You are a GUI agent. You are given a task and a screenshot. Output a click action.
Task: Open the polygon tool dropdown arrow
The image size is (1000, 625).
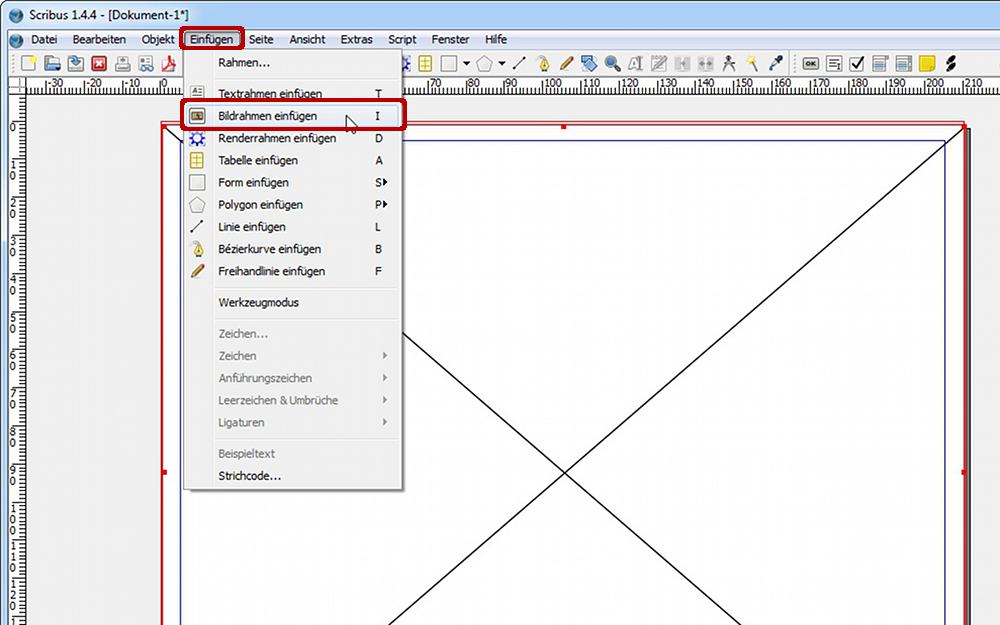(502, 63)
